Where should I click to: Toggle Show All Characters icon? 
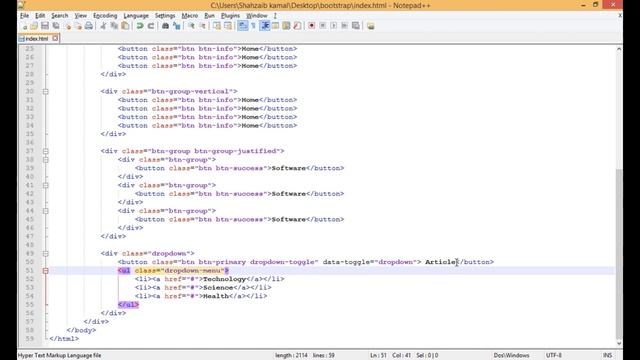tap(253, 26)
